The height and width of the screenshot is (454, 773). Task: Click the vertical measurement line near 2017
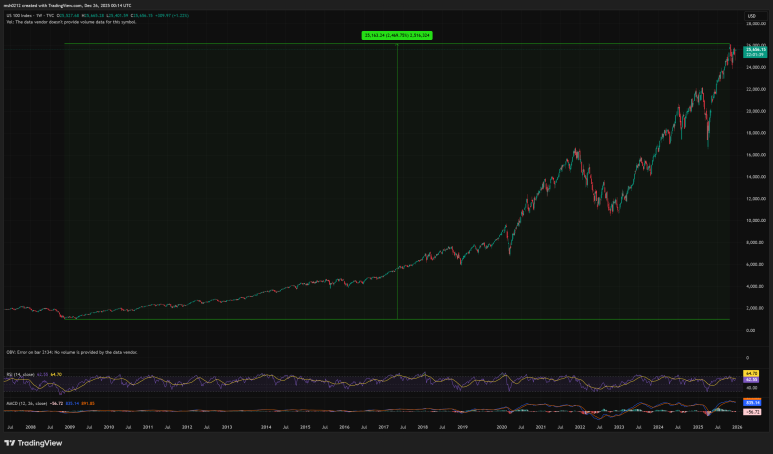(x=397, y=180)
